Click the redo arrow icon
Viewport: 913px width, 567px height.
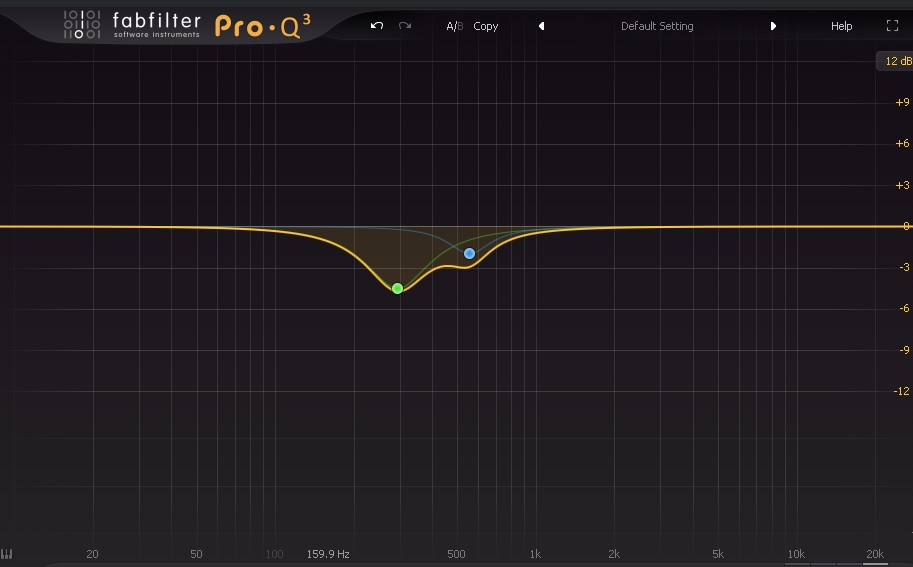pyautogui.click(x=405, y=26)
